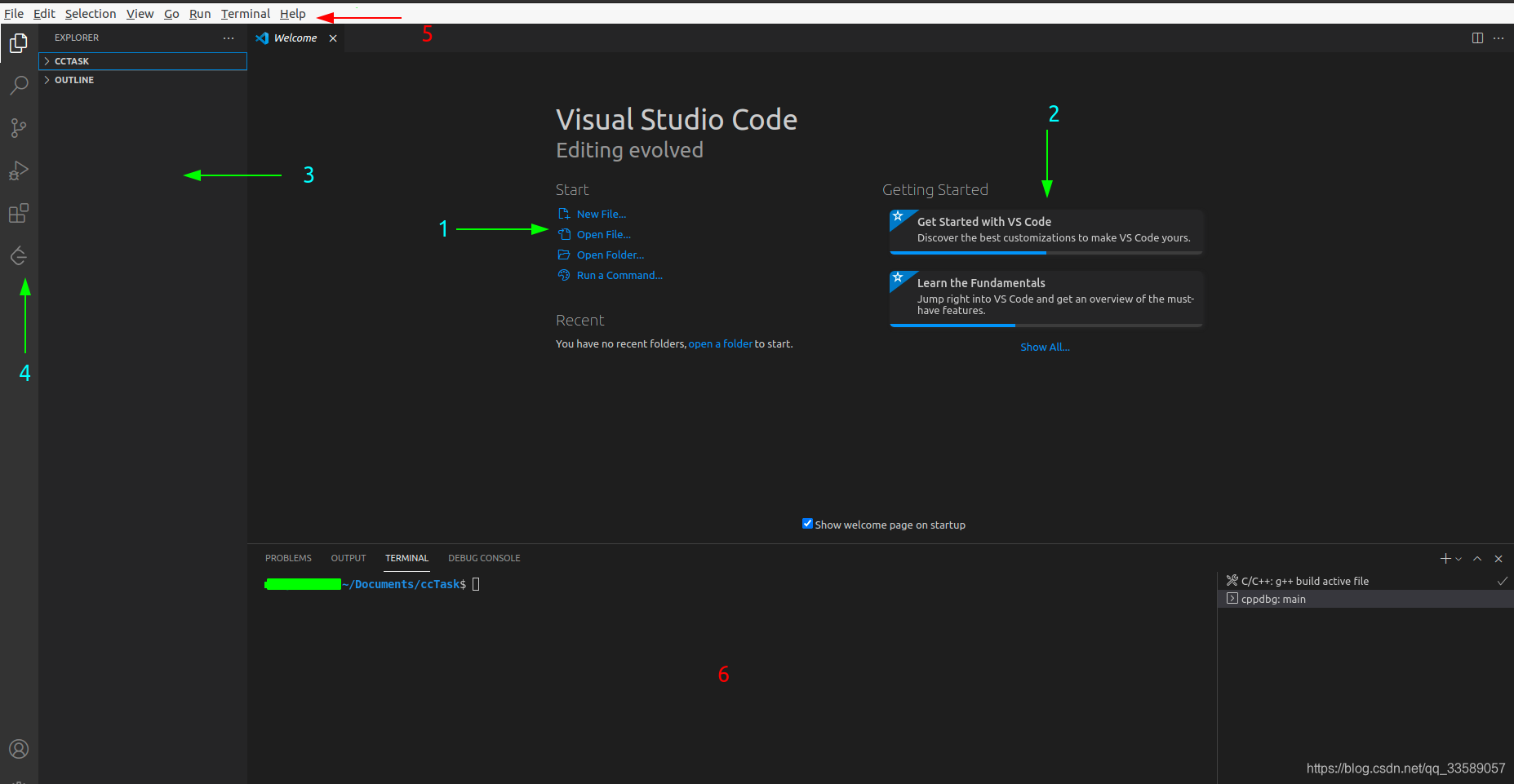Open the Selection menu
Screen dimensions: 1514x784
point(91,14)
